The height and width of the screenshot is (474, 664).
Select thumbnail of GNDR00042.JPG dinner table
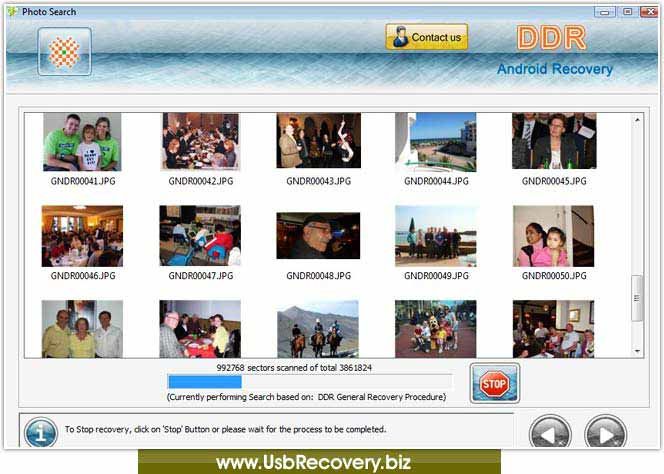click(201, 141)
